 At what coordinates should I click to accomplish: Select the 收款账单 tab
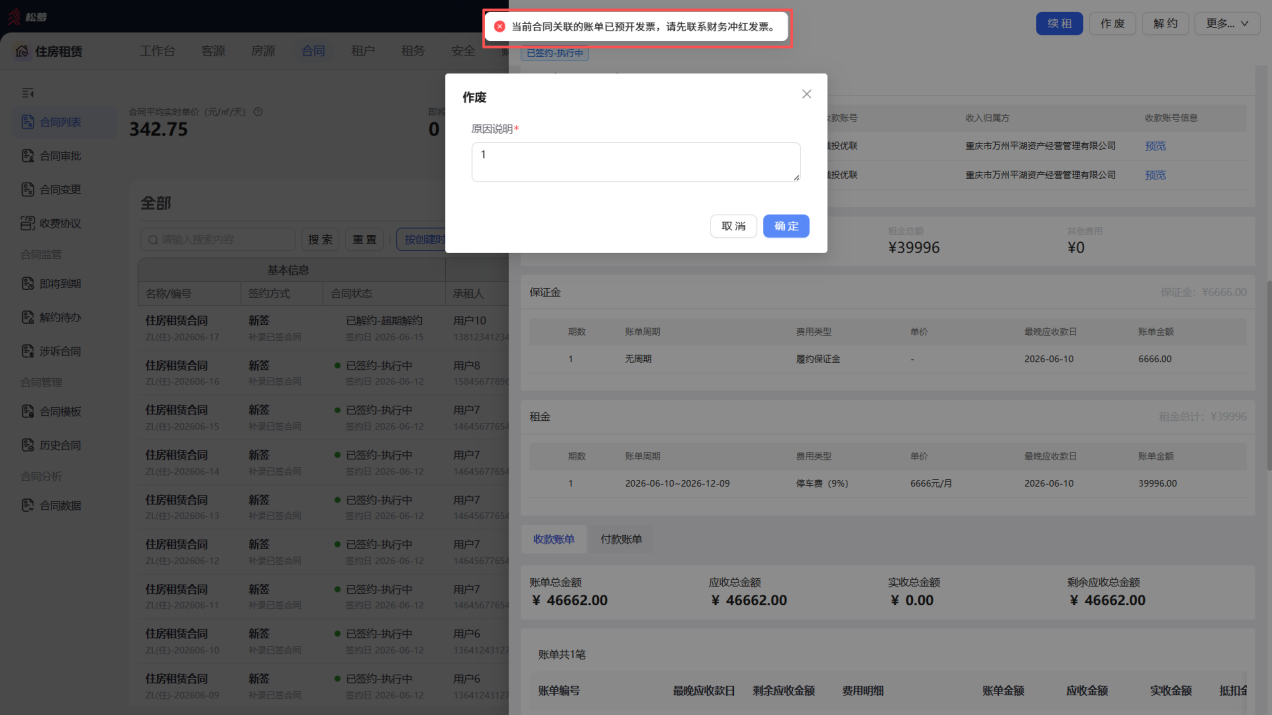554,539
